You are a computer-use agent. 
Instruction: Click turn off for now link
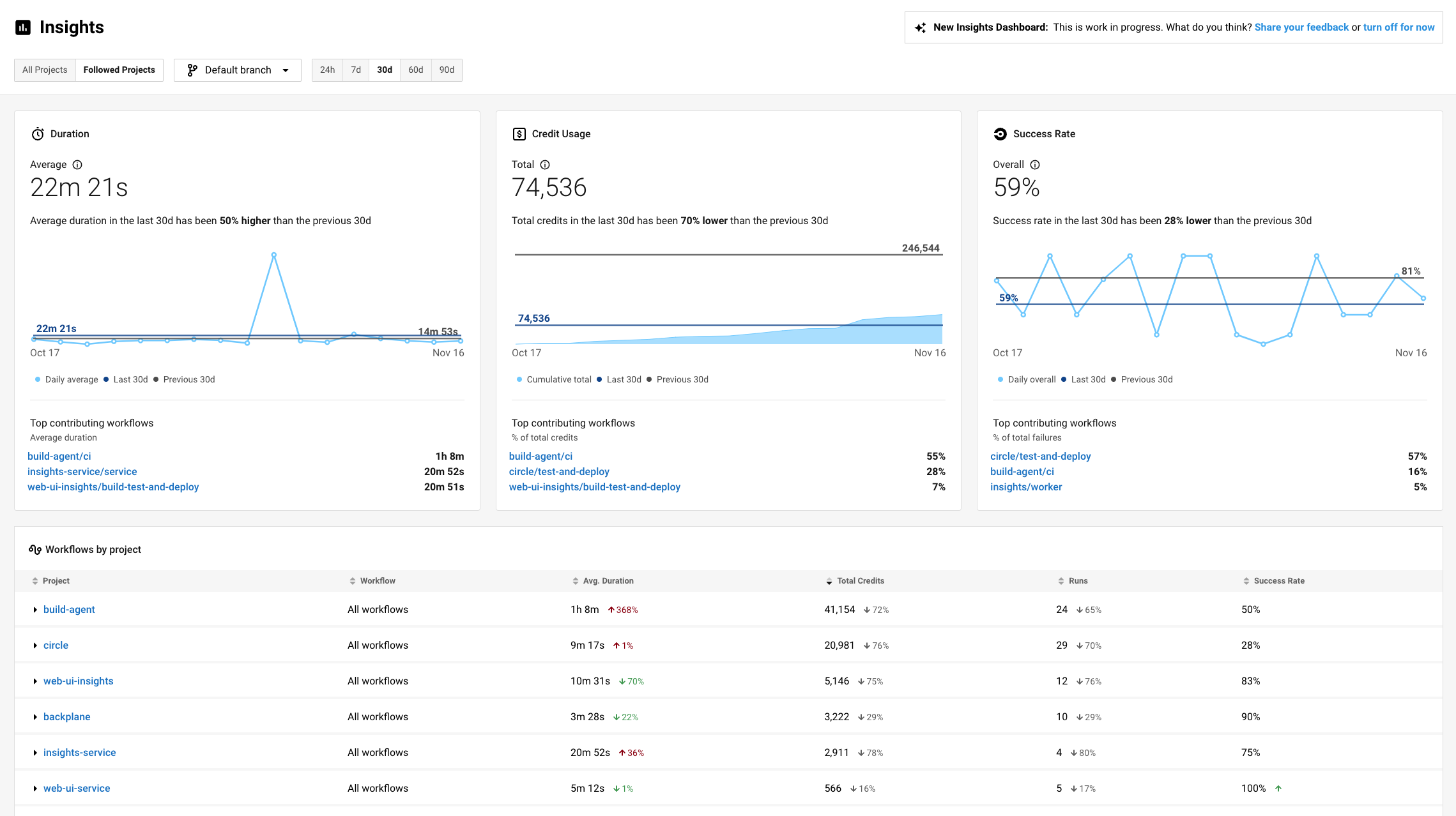coord(1399,27)
